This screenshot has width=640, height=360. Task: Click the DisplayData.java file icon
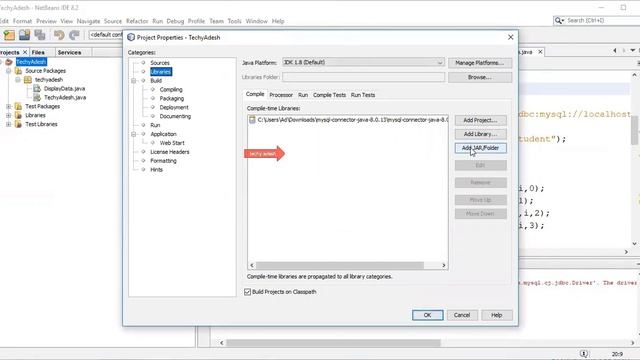point(37,89)
